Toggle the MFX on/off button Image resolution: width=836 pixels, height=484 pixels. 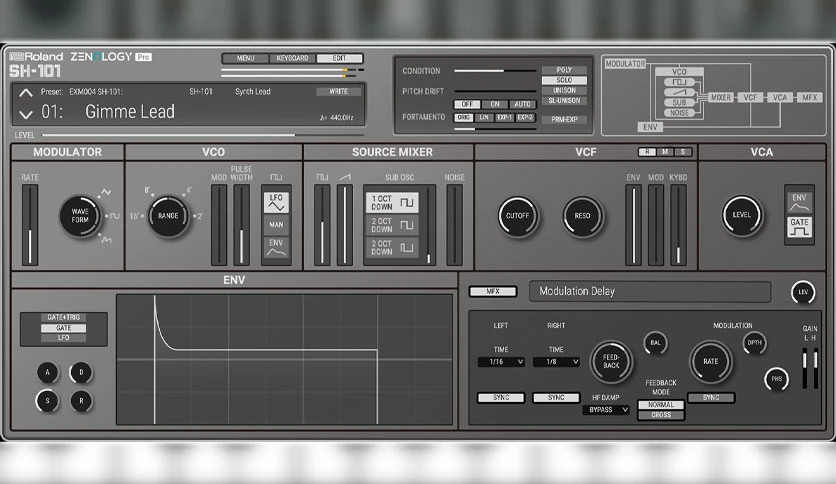pos(493,291)
